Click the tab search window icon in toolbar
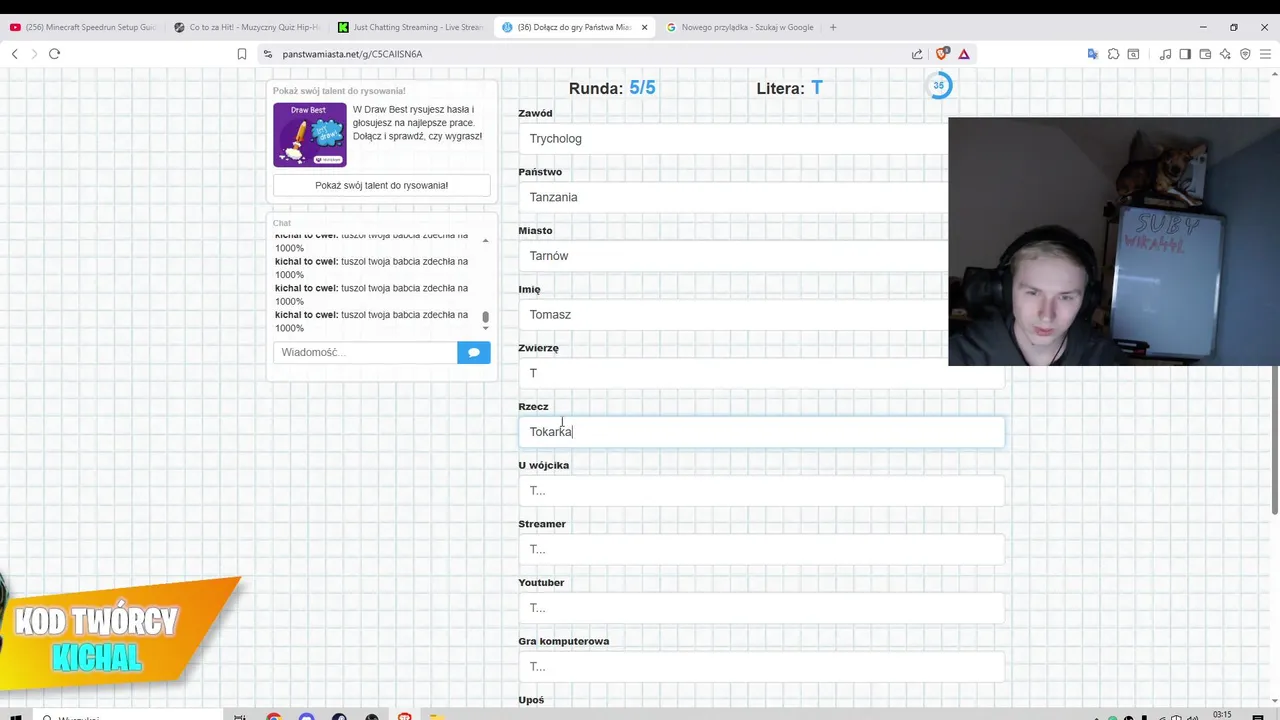 1134,54
